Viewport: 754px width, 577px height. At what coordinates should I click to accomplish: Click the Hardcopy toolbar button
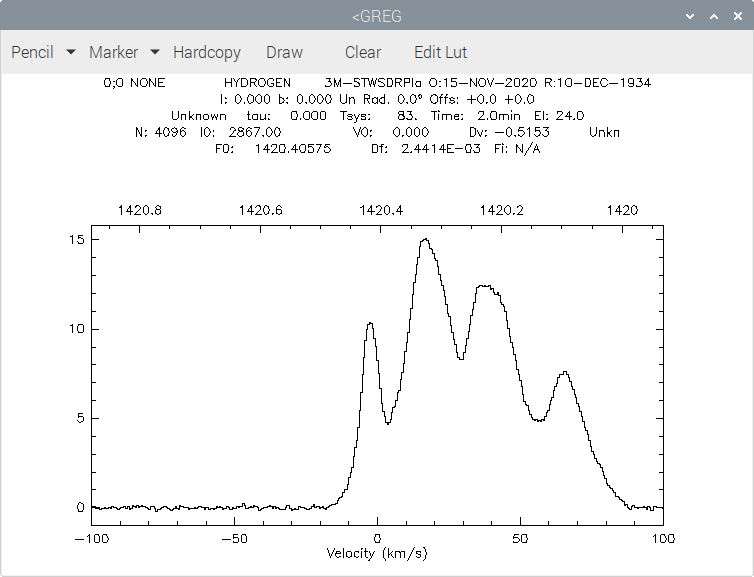point(207,52)
